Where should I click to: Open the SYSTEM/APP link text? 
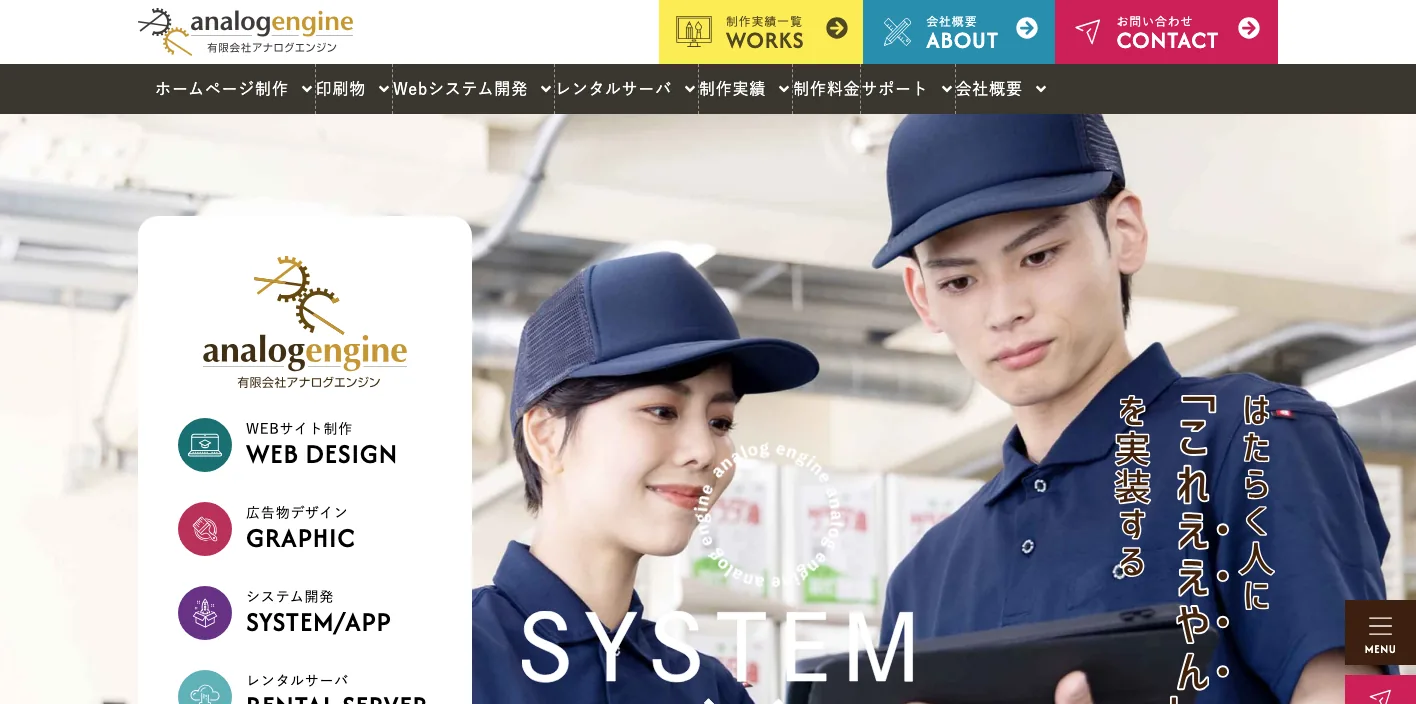click(318, 623)
